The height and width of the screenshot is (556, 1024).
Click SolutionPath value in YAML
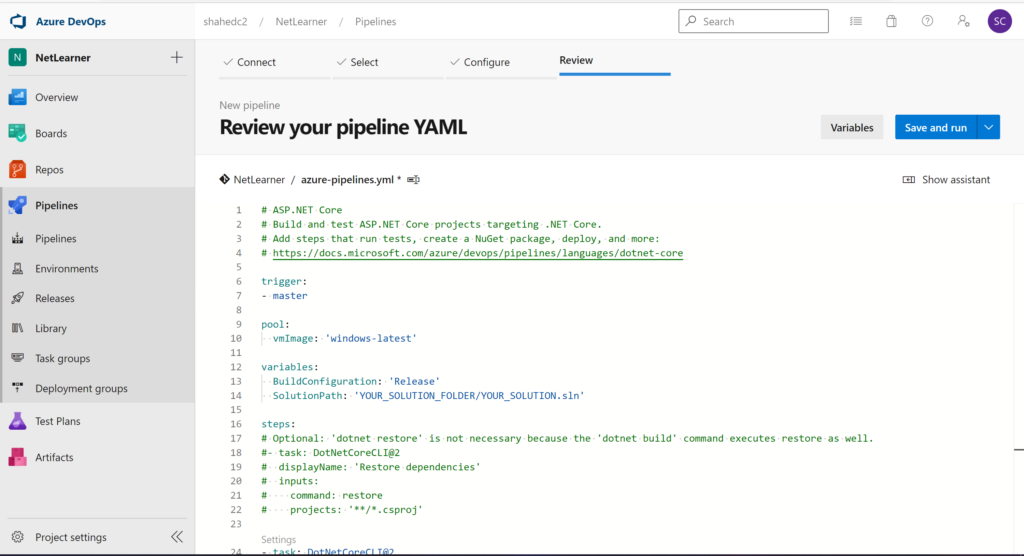coord(470,396)
